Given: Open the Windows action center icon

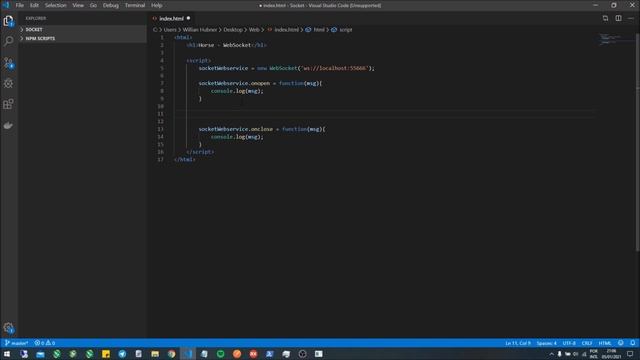Looking at the screenshot, I should (x=630, y=354).
